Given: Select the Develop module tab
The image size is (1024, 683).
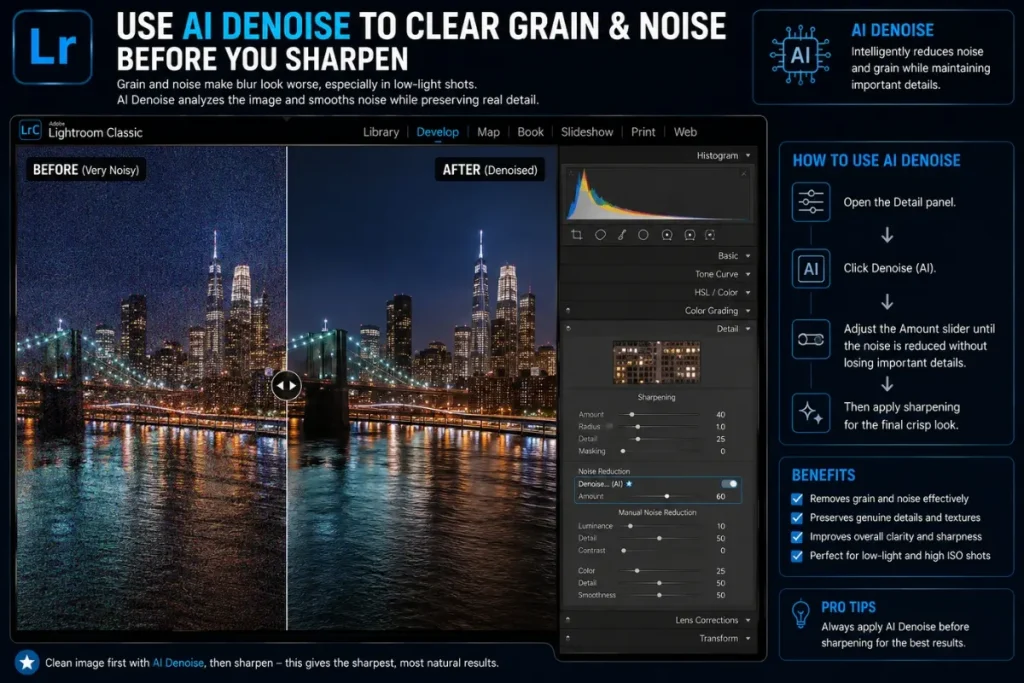Looking at the screenshot, I should 438,132.
